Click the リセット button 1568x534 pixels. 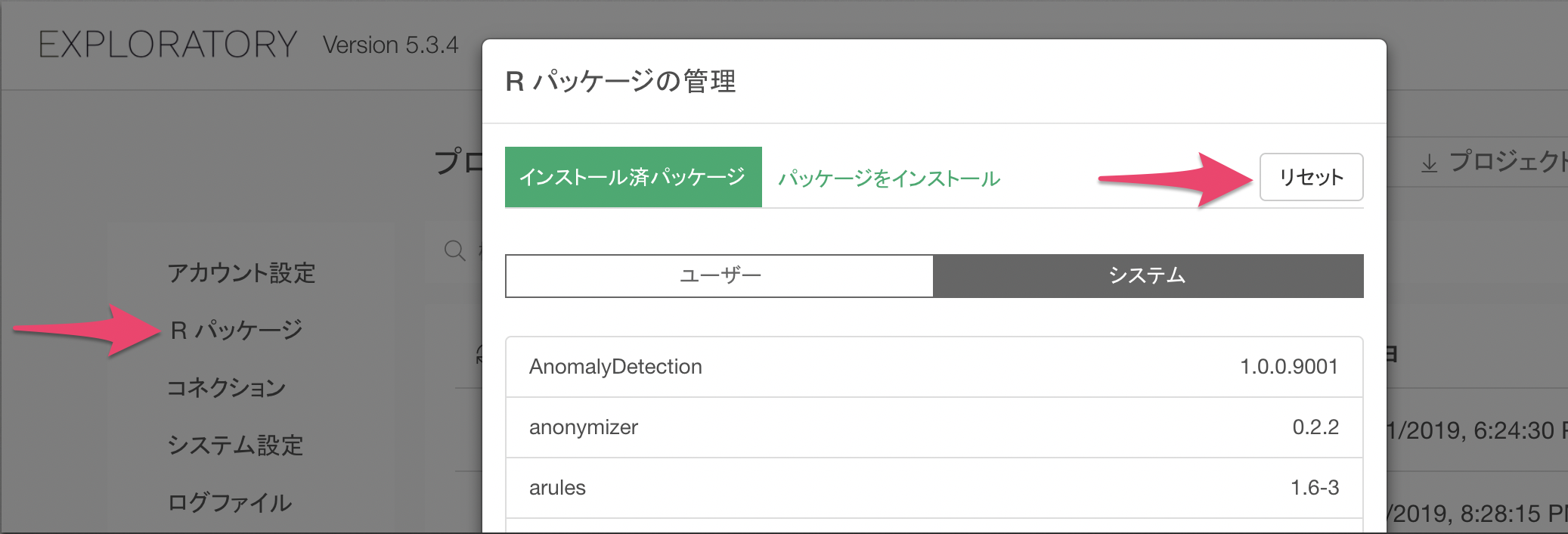(x=1312, y=177)
